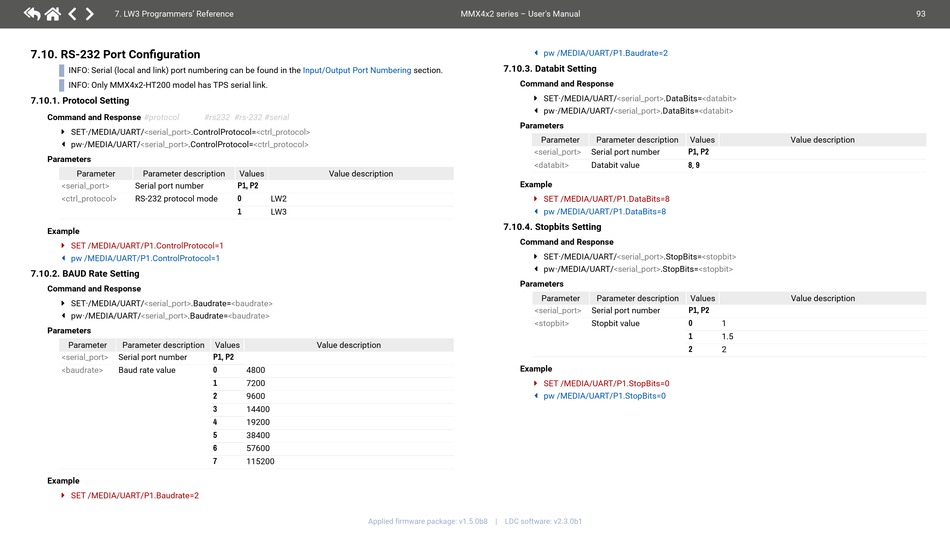Open the Home page icon

pyautogui.click(x=52, y=14)
